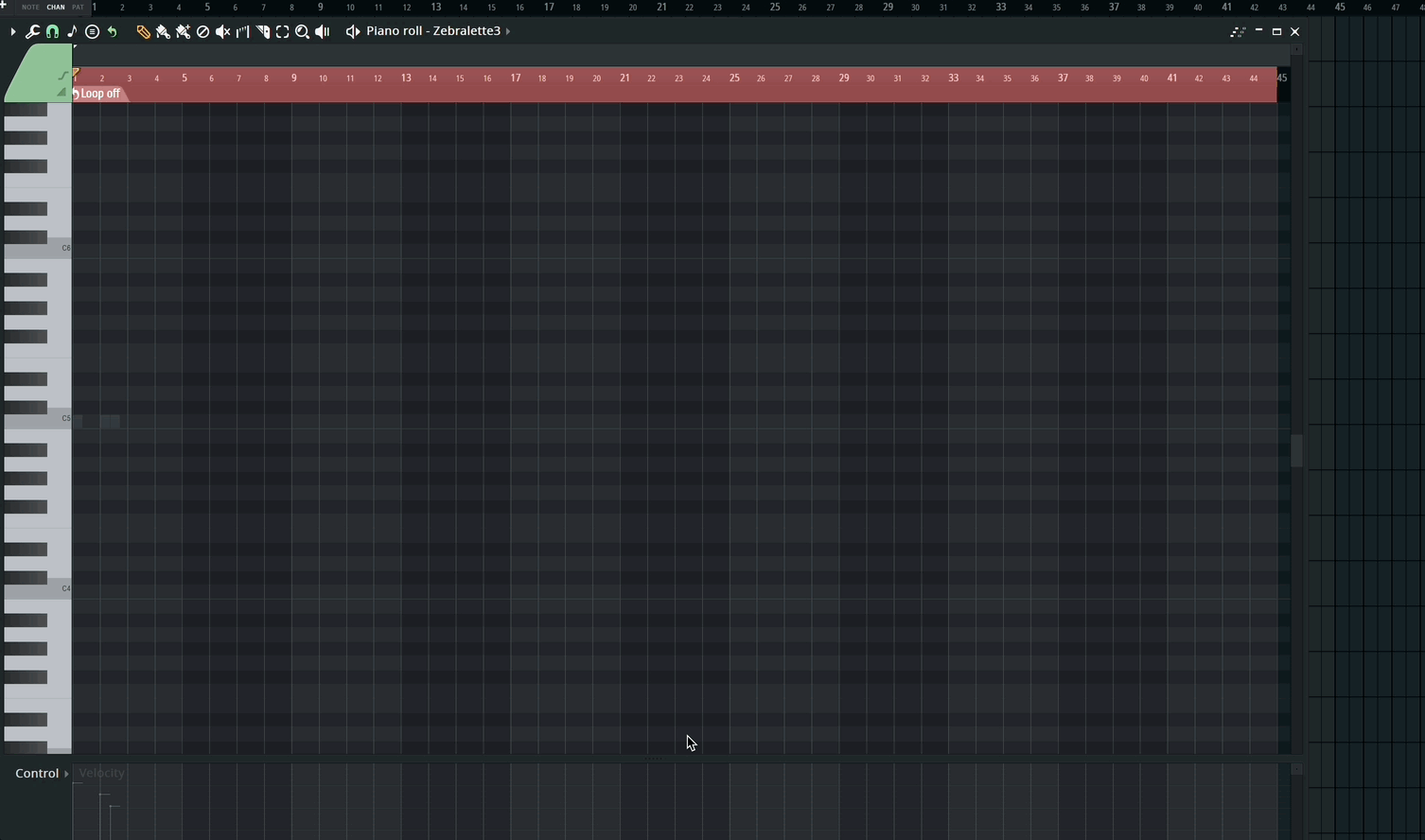This screenshot has height=840, width=1425.
Task: Click the green curved arrow toolbar icon
Action: [112, 32]
